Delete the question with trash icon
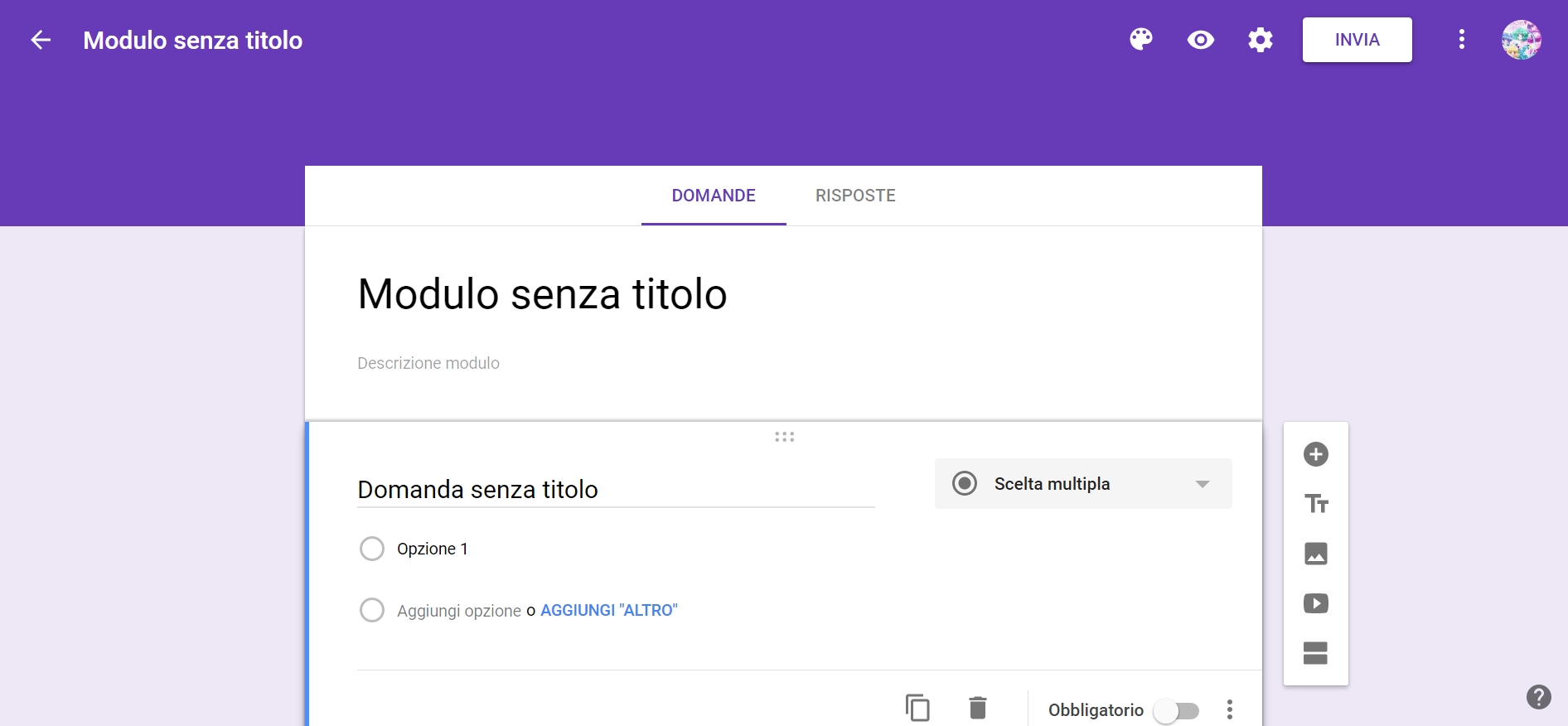 (978, 709)
